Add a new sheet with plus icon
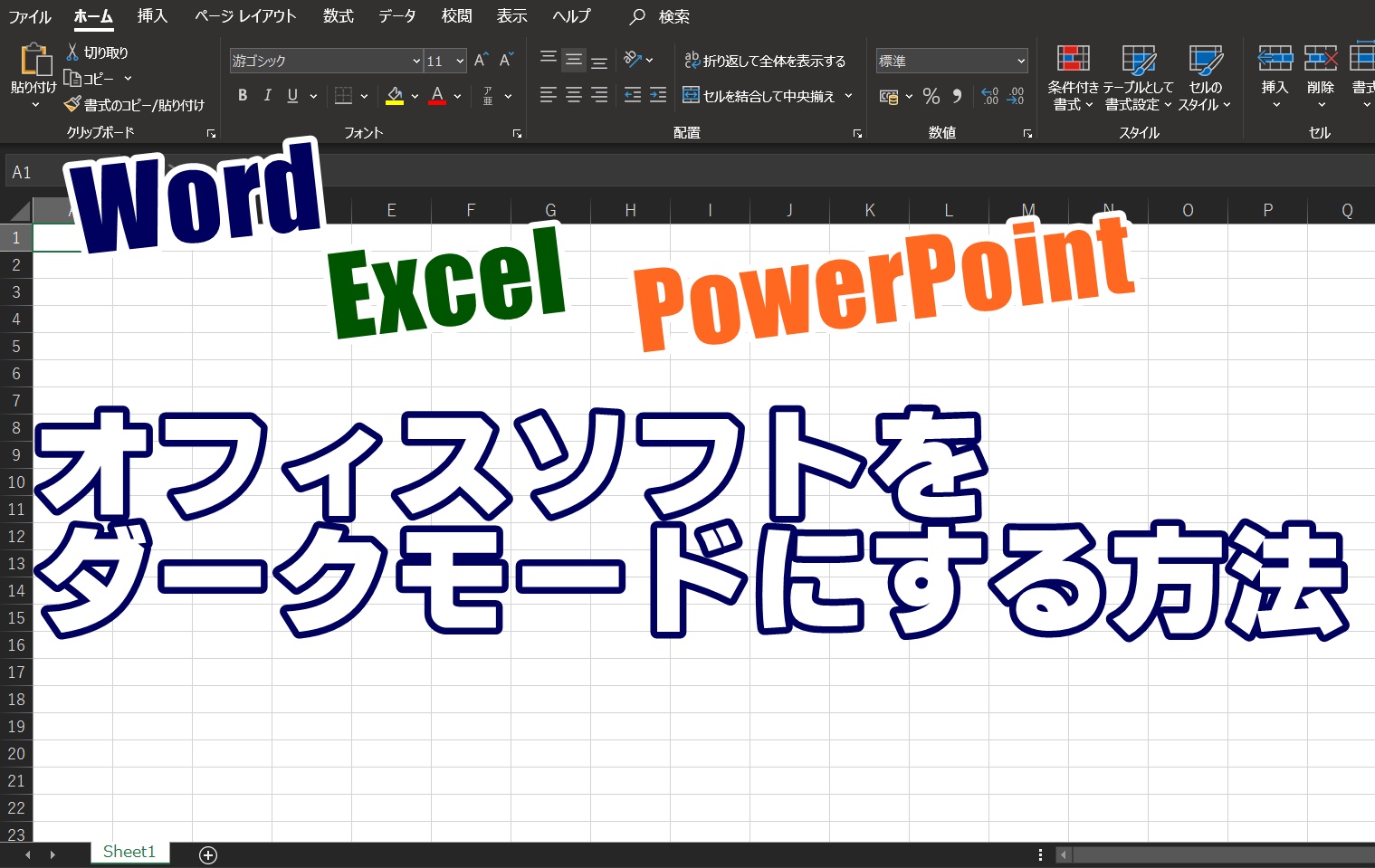 [x=208, y=855]
